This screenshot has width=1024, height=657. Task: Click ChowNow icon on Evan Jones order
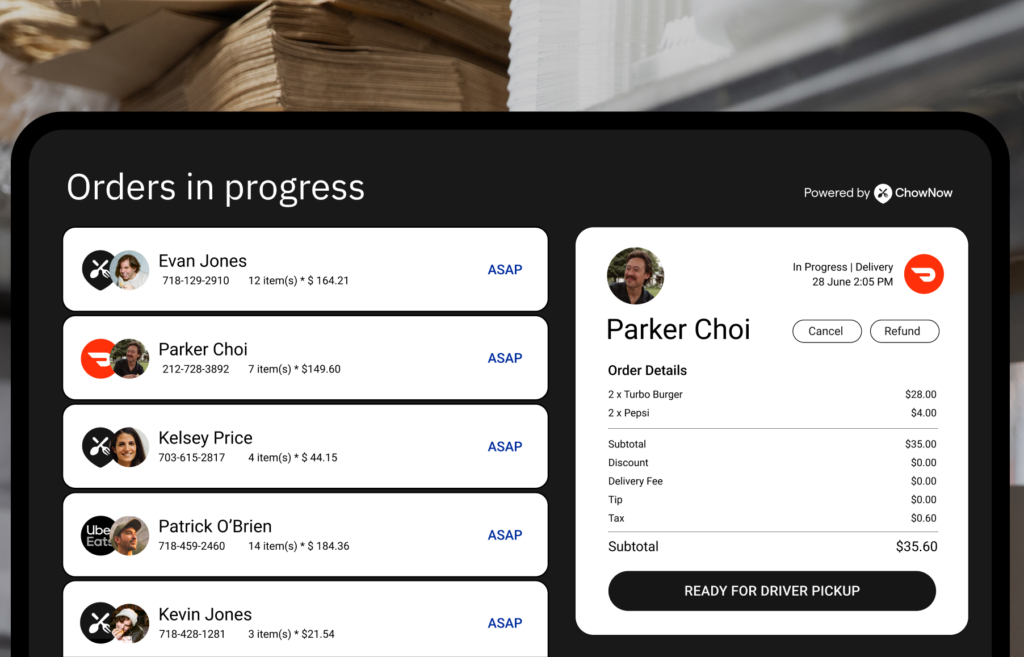coord(98,270)
